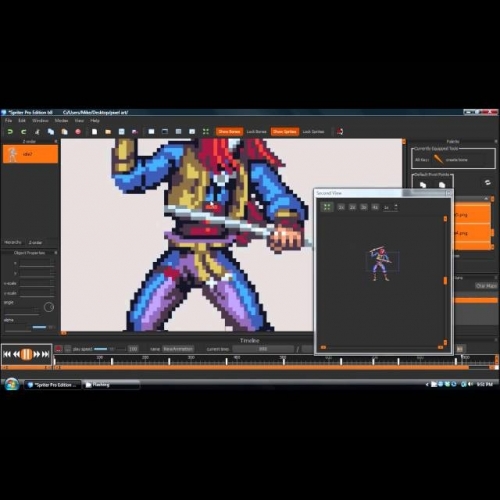Select the create bone tool icon
The image size is (500, 500).
pyautogui.click(x=438, y=160)
